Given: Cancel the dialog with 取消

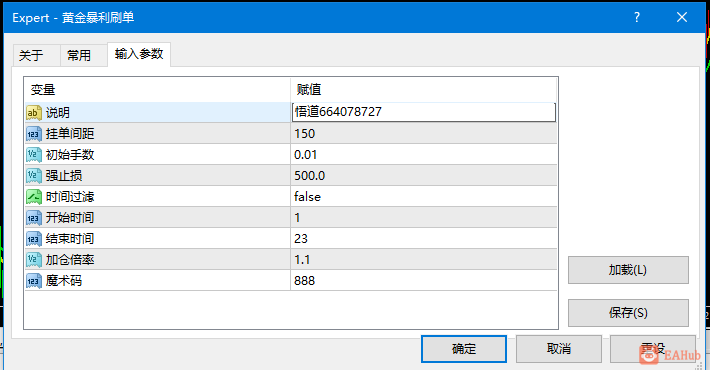Looking at the screenshot, I should coord(559,349).
